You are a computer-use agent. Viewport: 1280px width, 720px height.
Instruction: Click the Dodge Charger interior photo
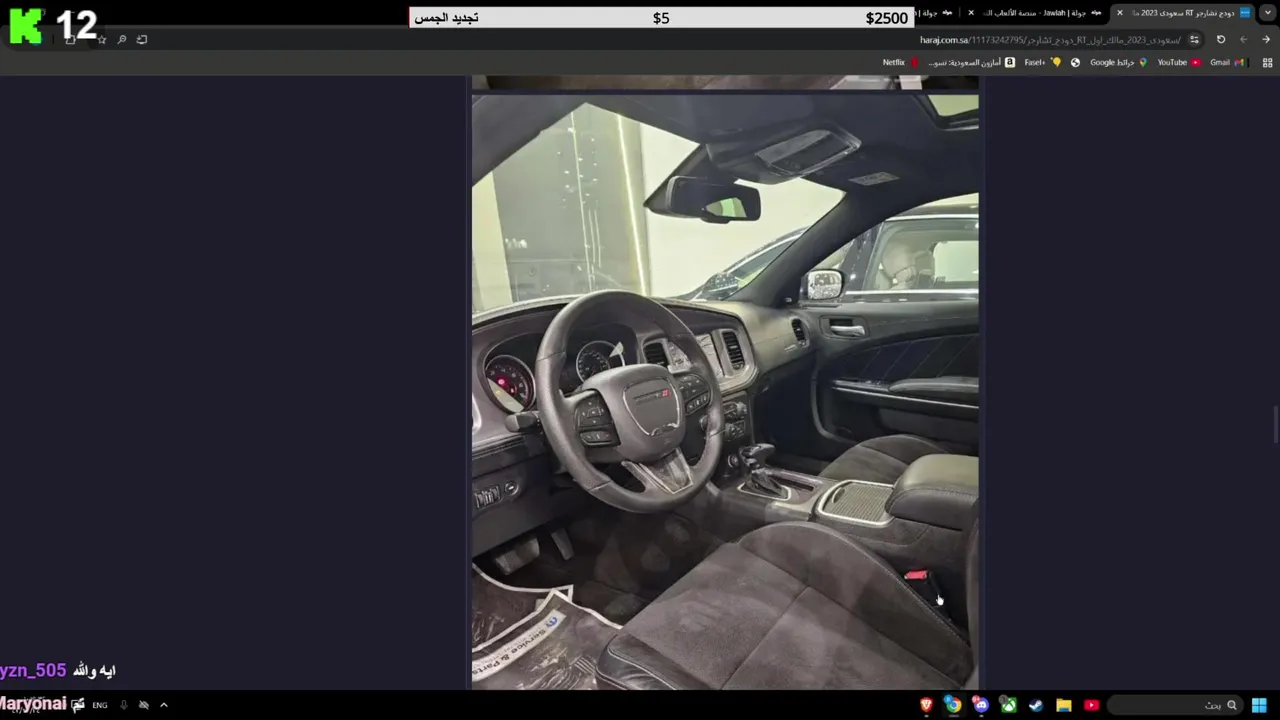[725, 391]
